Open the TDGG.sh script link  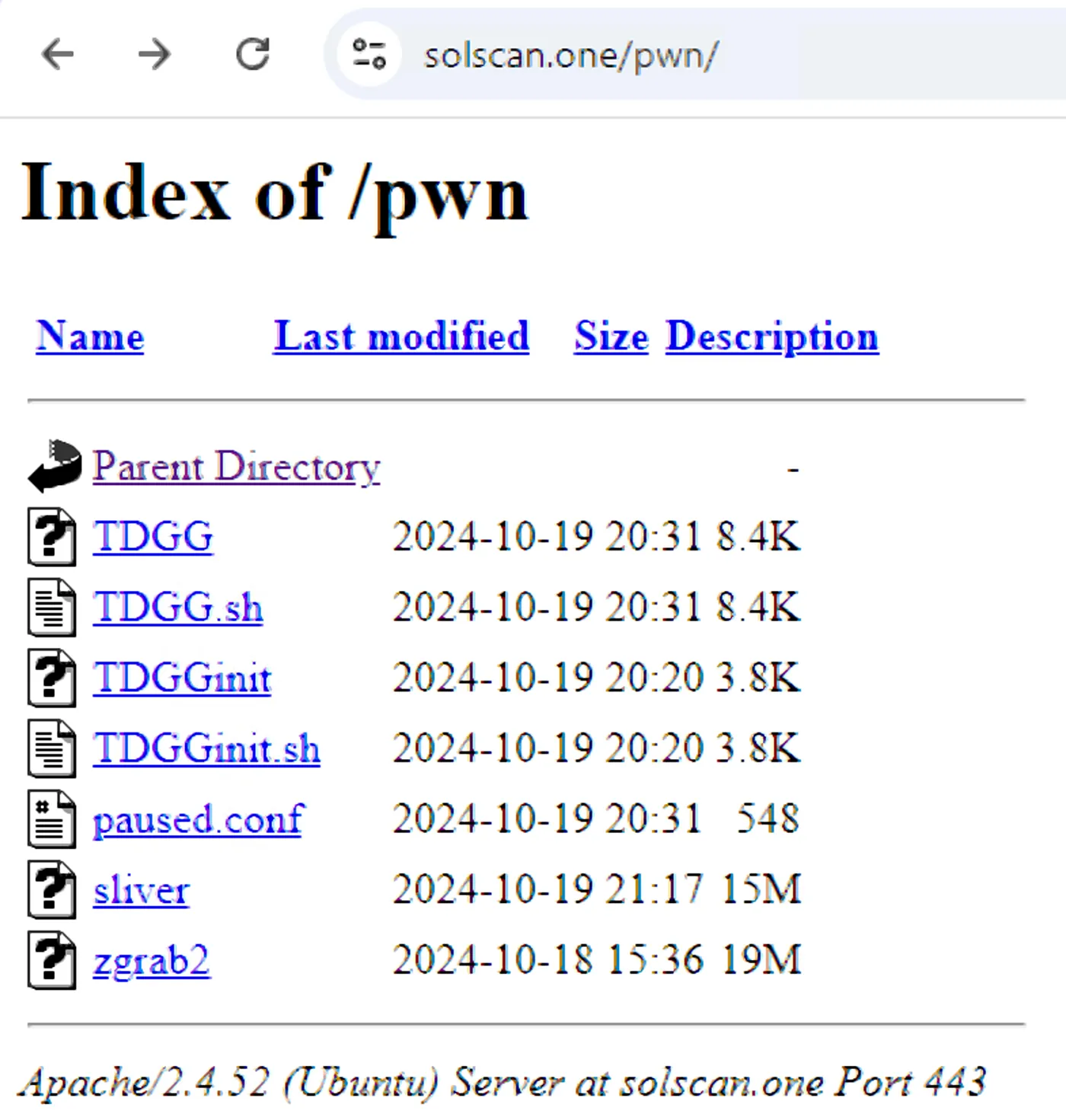point(178,607)
